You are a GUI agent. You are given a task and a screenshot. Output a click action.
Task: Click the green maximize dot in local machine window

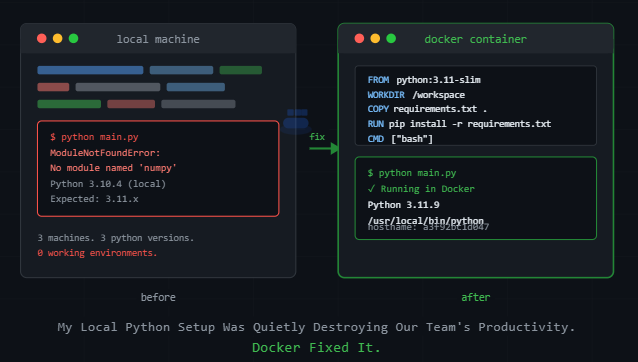[73, 38]
